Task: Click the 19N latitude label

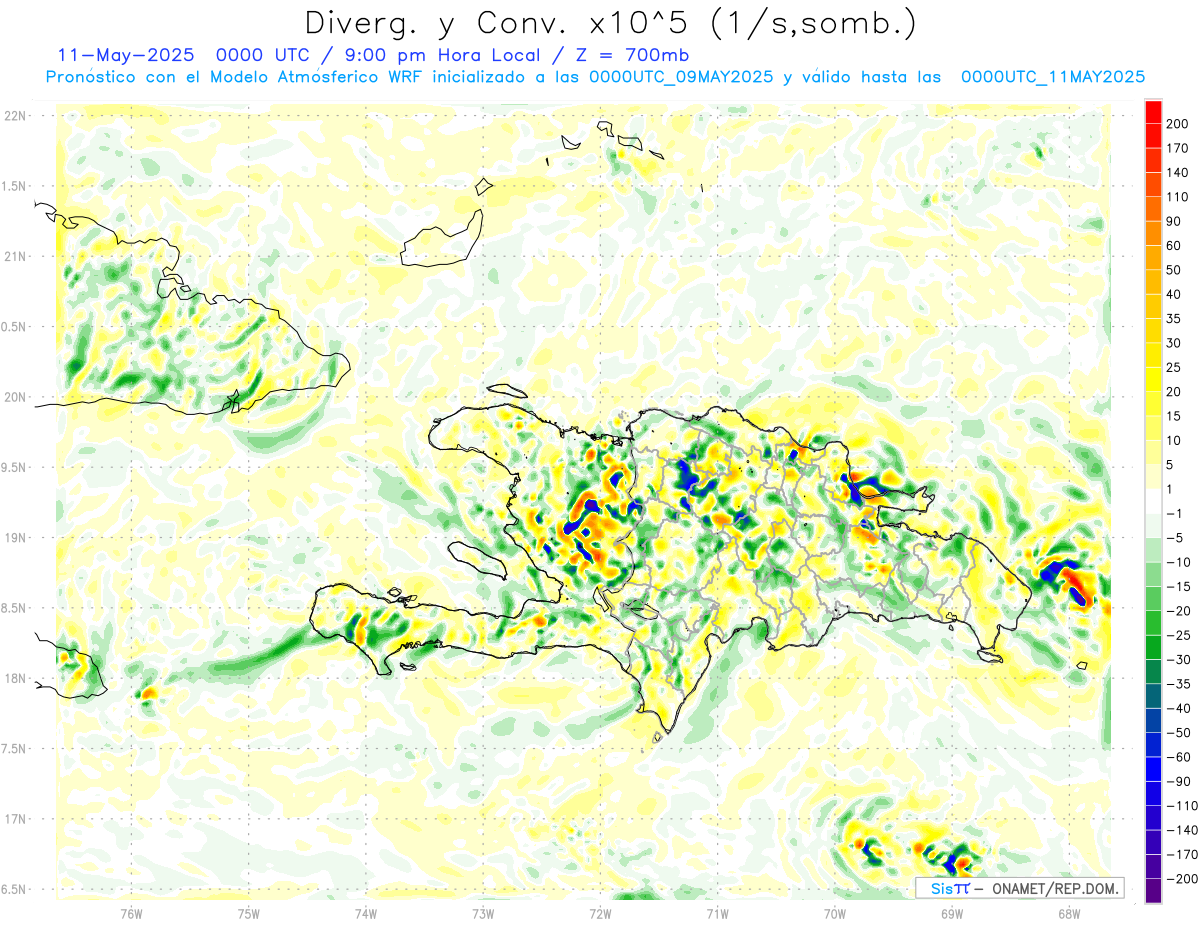Action: (15, 538)
